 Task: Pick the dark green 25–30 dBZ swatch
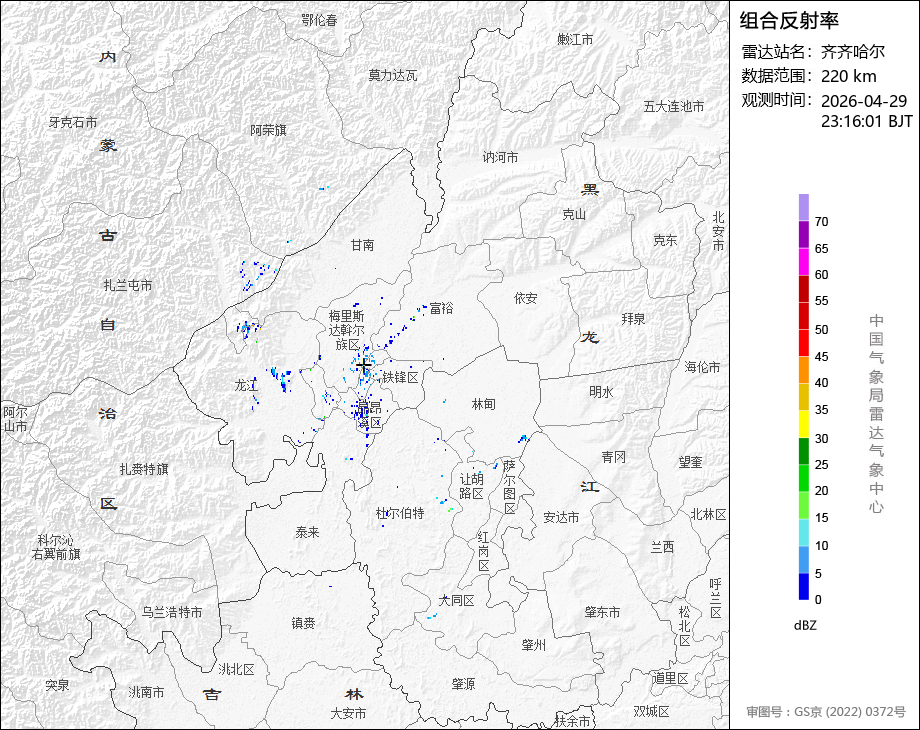click(804, 451)
